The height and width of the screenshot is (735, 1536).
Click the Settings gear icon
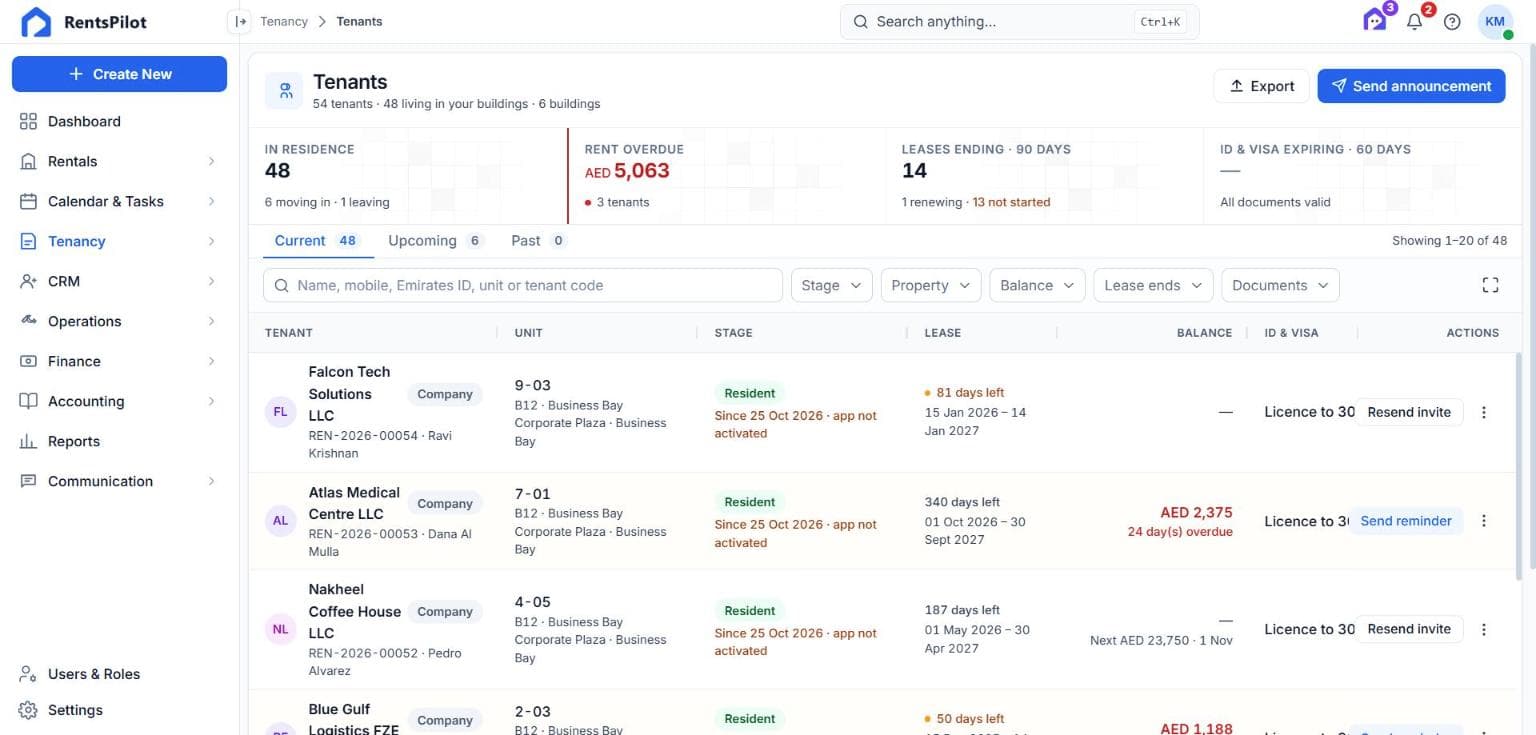click(28, 710)
